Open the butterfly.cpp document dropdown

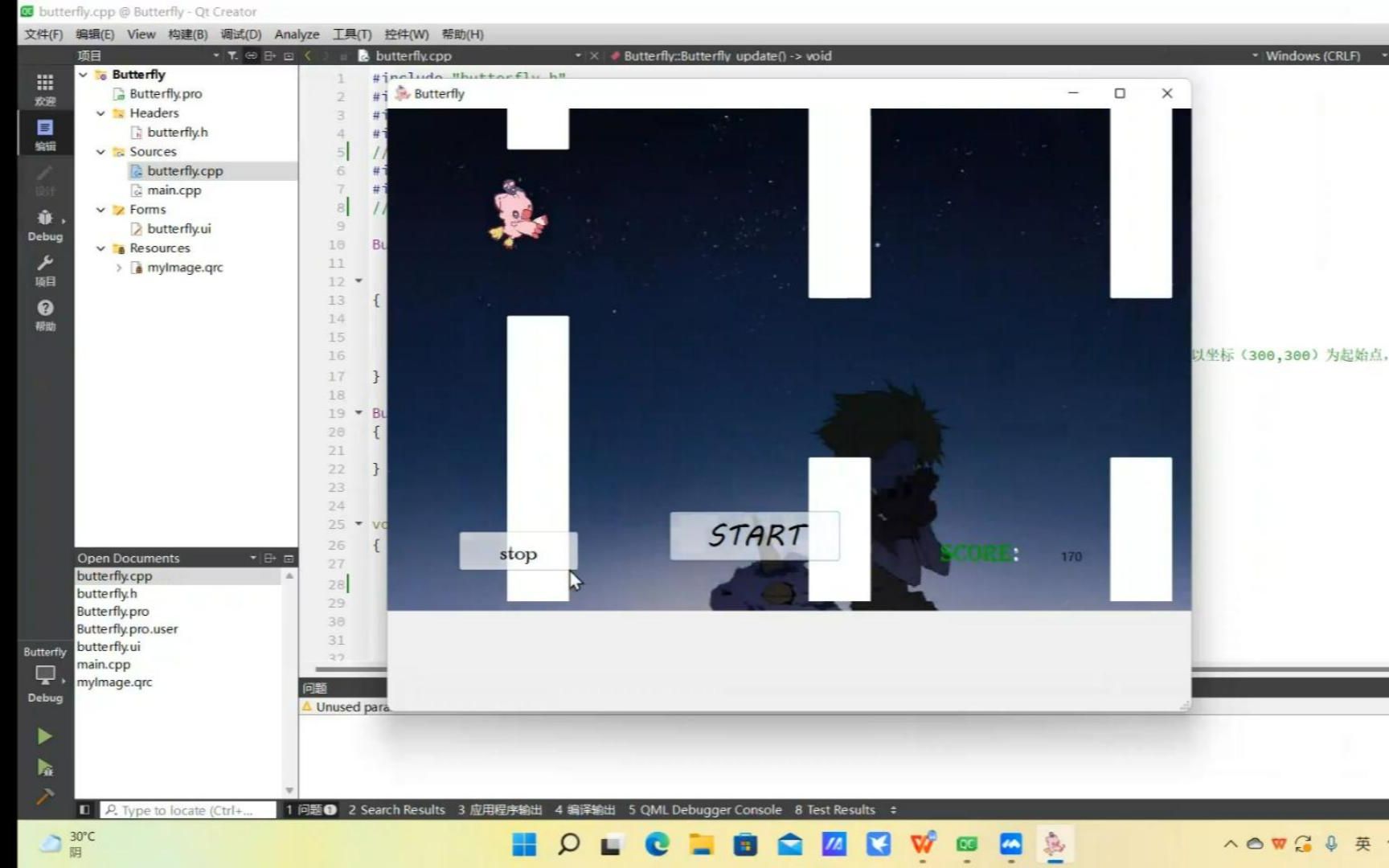click(577, 55)
